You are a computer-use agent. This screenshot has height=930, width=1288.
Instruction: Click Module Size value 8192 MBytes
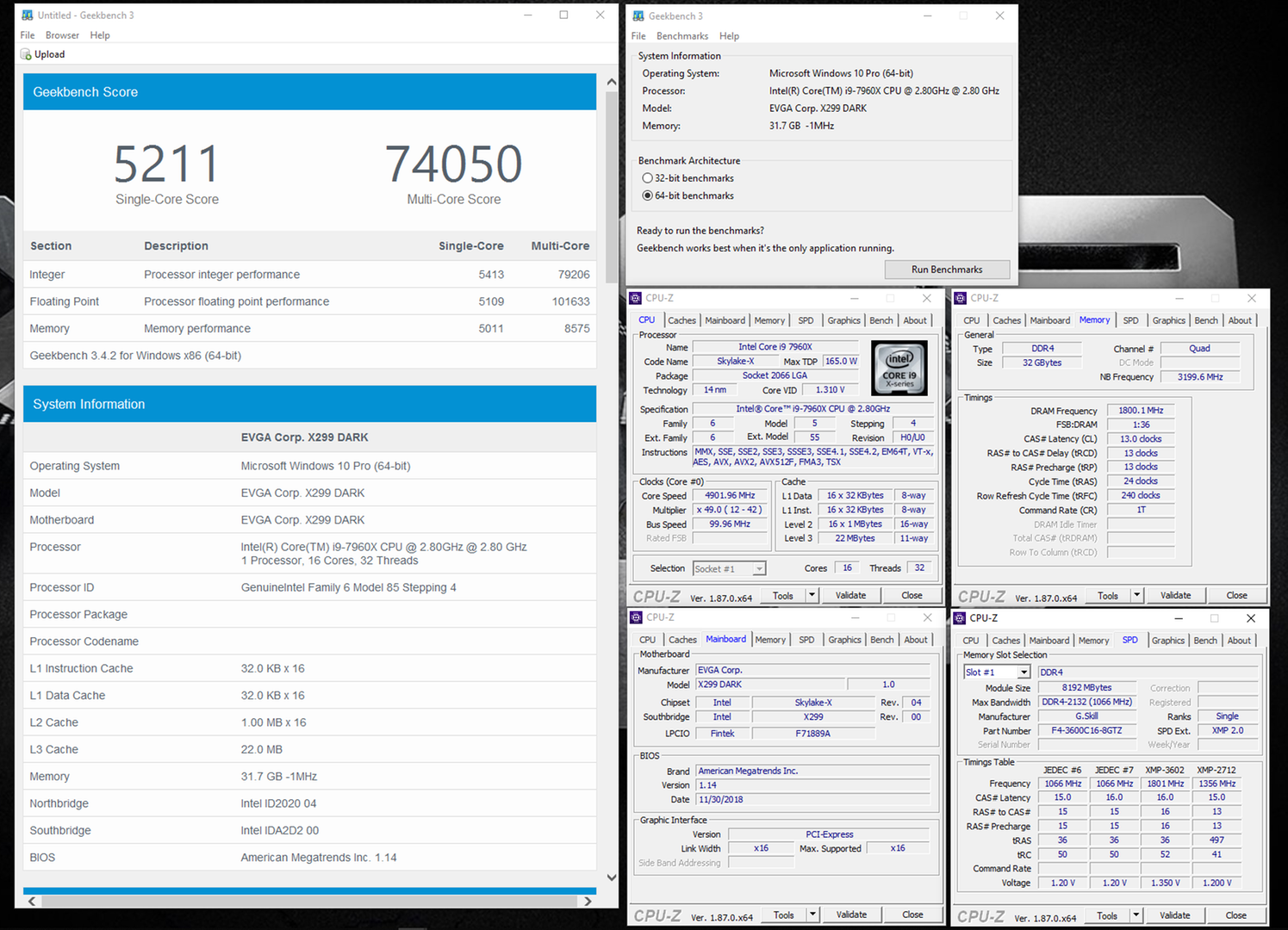click(x=1086, y=688)
